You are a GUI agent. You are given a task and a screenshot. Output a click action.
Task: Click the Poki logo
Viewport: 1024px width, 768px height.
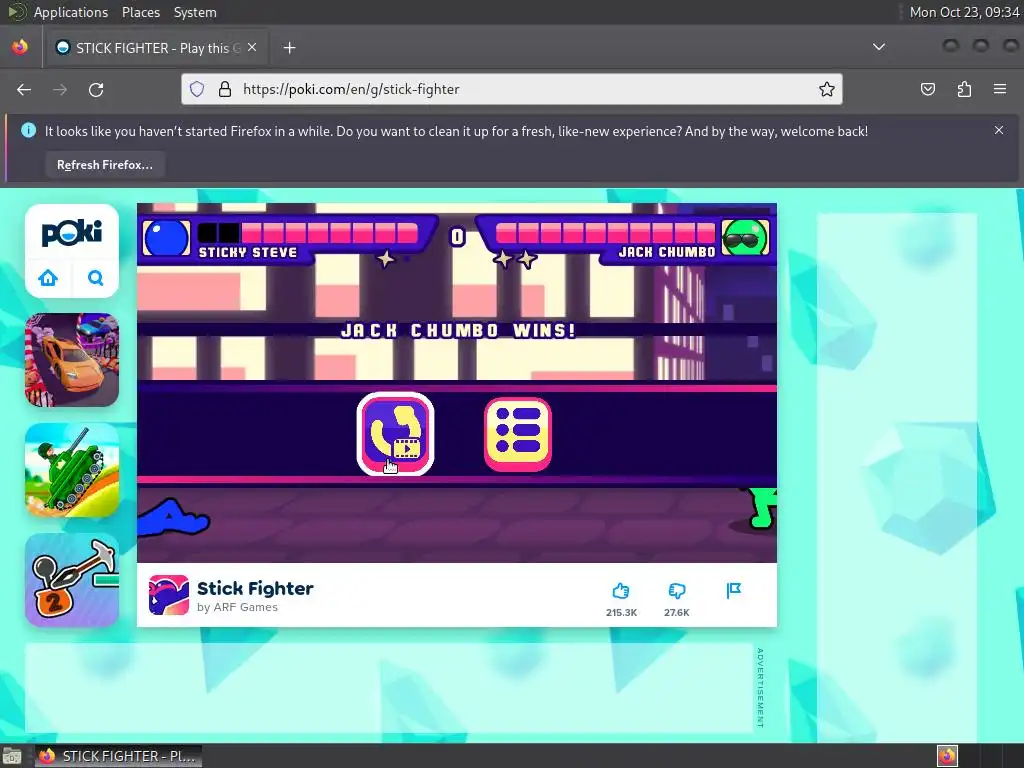pyautogui.click(x=72, y=232)
